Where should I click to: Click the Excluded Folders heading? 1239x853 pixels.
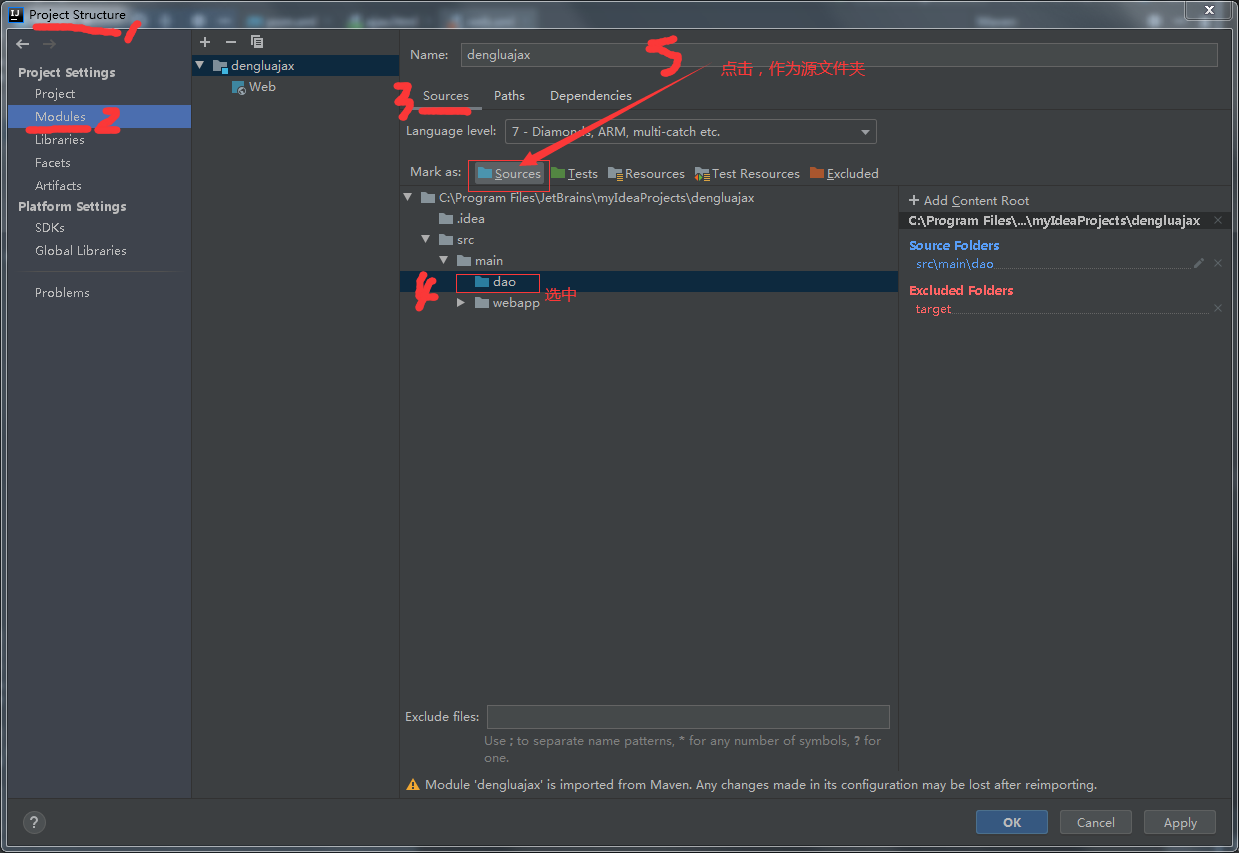click(961, 290)
